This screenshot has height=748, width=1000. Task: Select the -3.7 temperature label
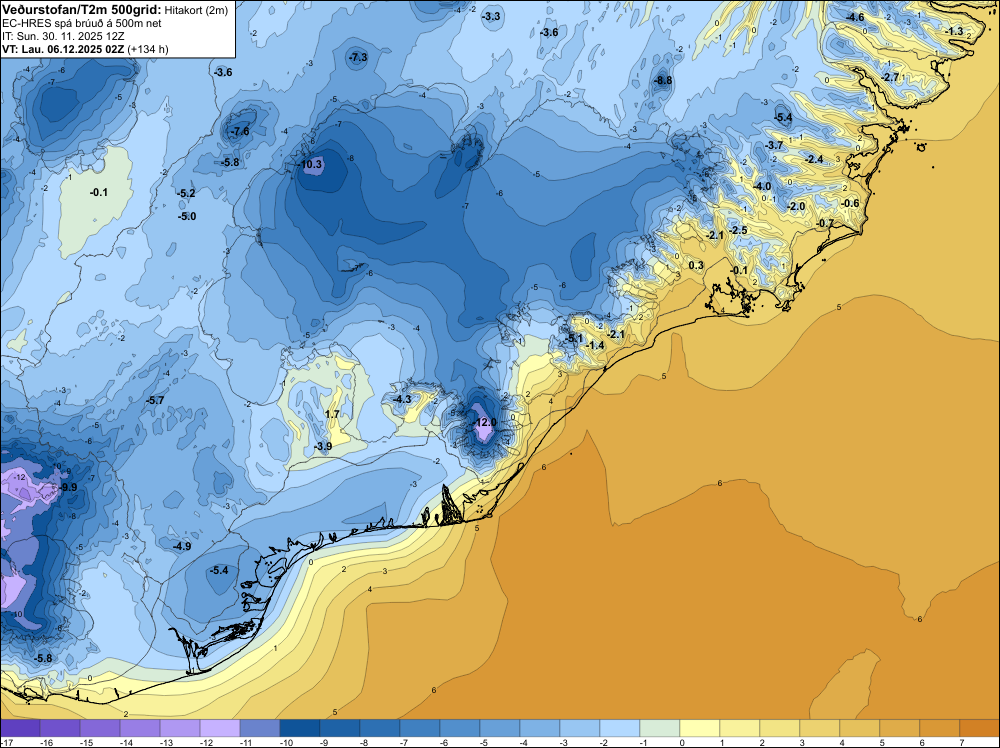click(774, 146)
